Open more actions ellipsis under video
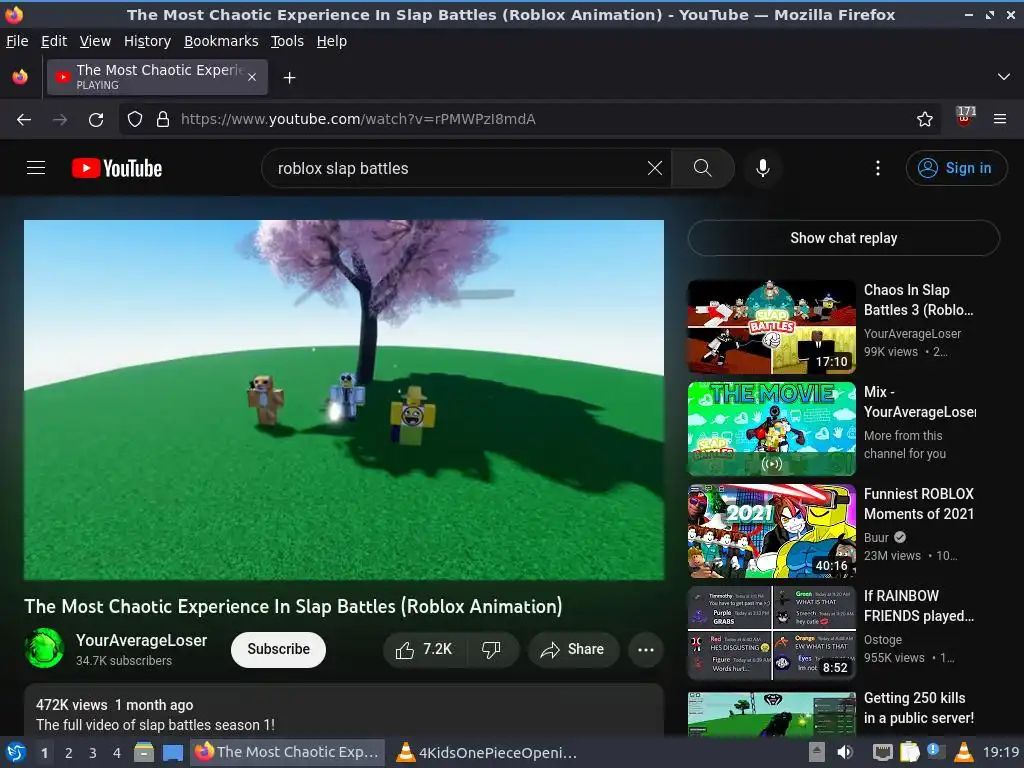This screenshot has height=768, width=1024. pos(646,650)
